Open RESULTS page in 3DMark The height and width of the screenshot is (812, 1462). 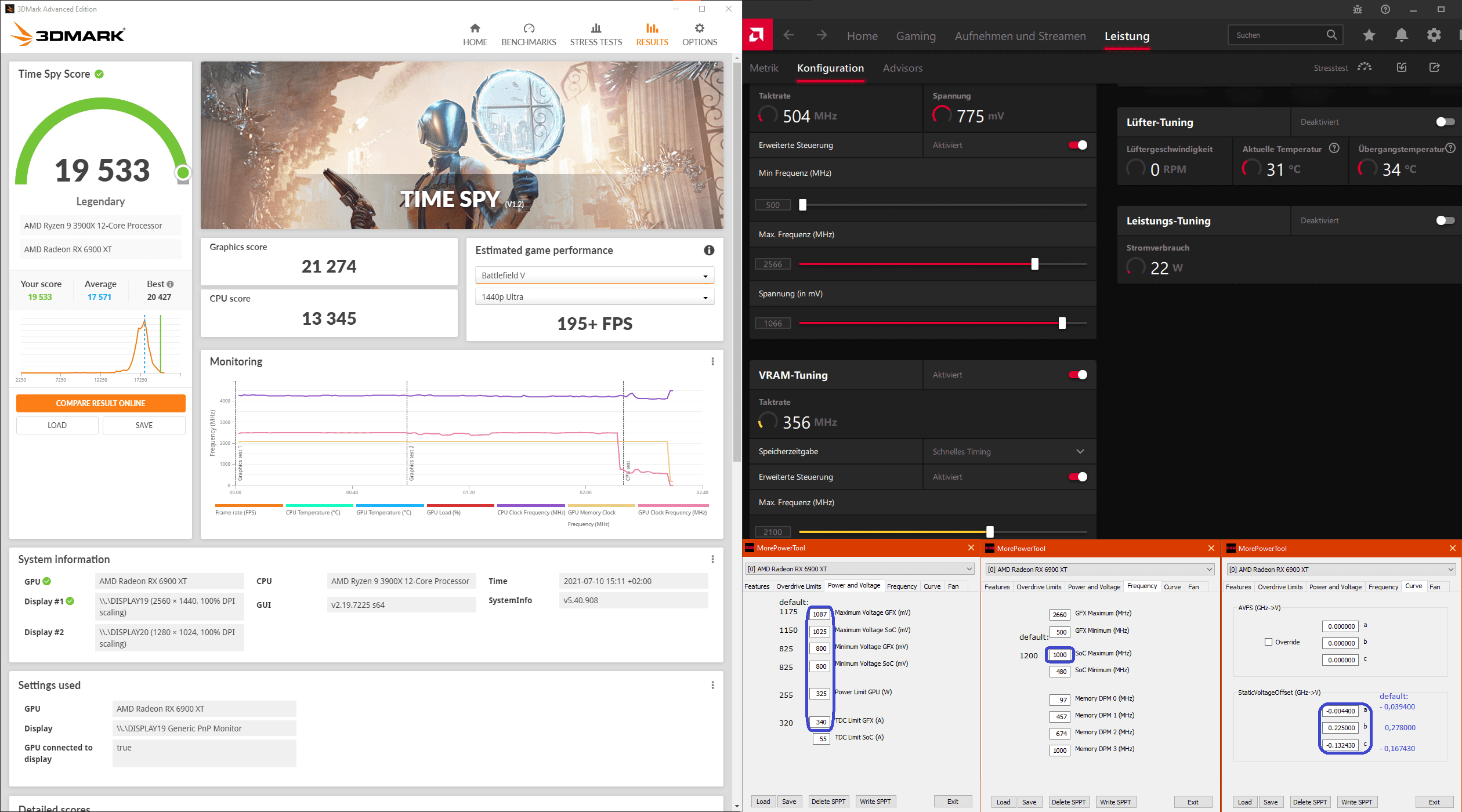652,35
